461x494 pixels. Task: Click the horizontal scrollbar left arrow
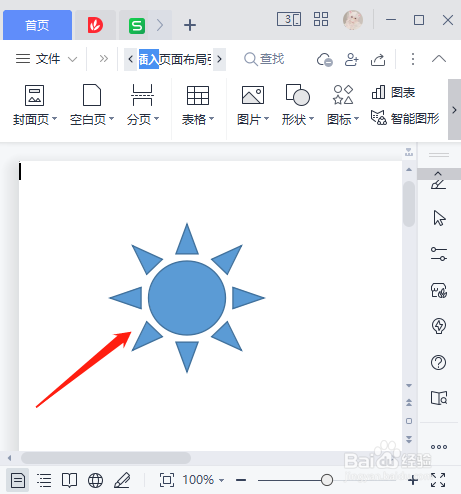[x=9, y=458]
